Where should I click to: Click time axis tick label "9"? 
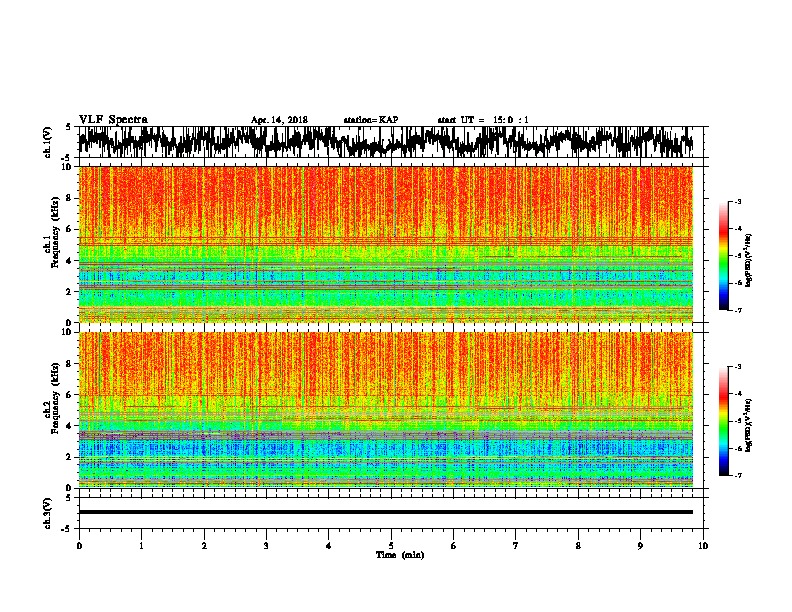[x=640, y=546]
